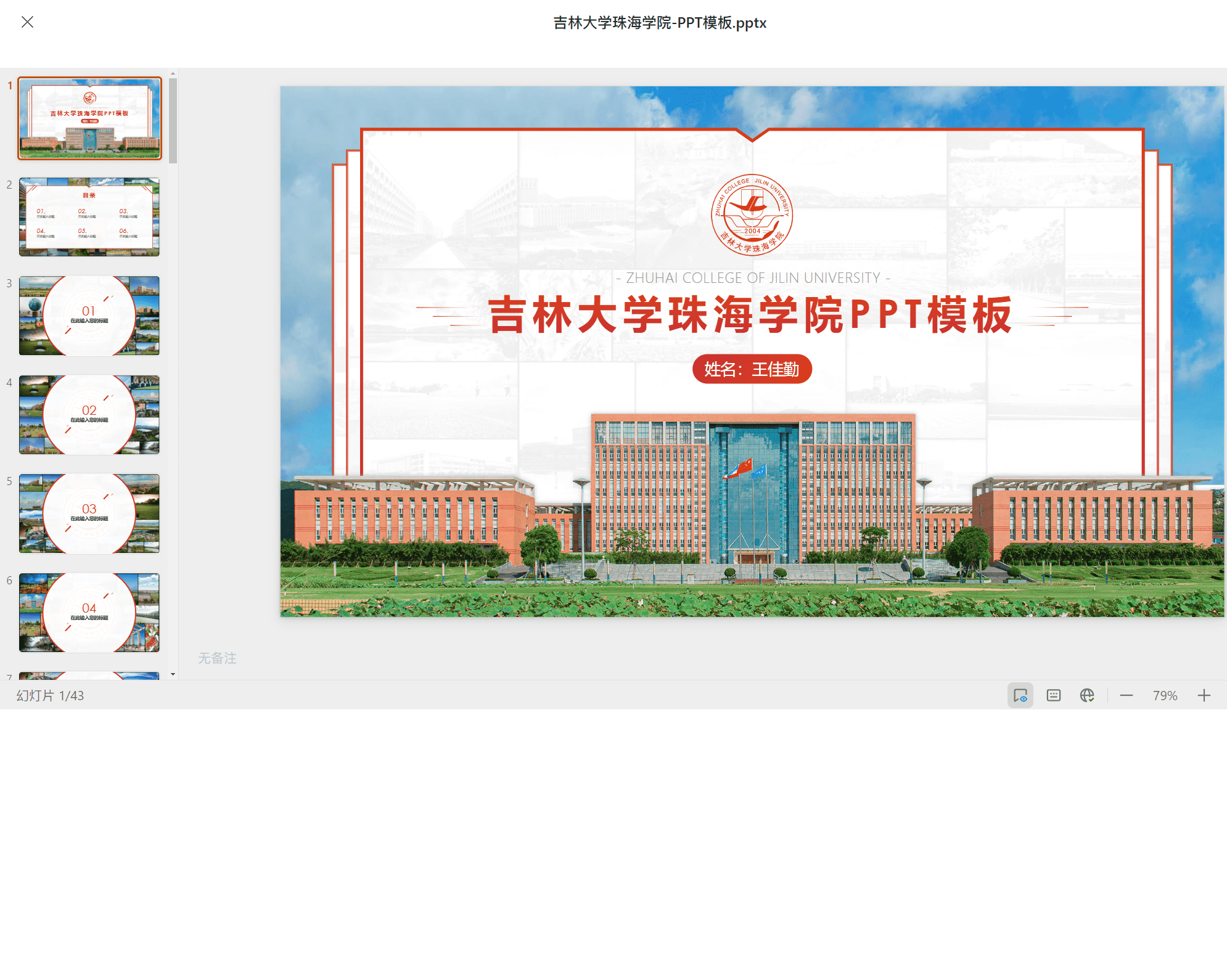This screenshot has width=1227, height=980.
Task: Open slide 4 thumbnail labeled 02
Action: pos(89,415)
